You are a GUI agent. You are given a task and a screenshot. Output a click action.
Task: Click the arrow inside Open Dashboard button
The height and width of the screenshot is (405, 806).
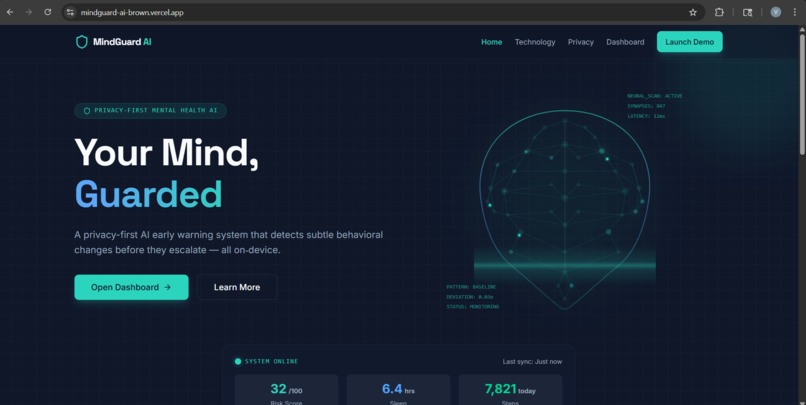(168, 287)
